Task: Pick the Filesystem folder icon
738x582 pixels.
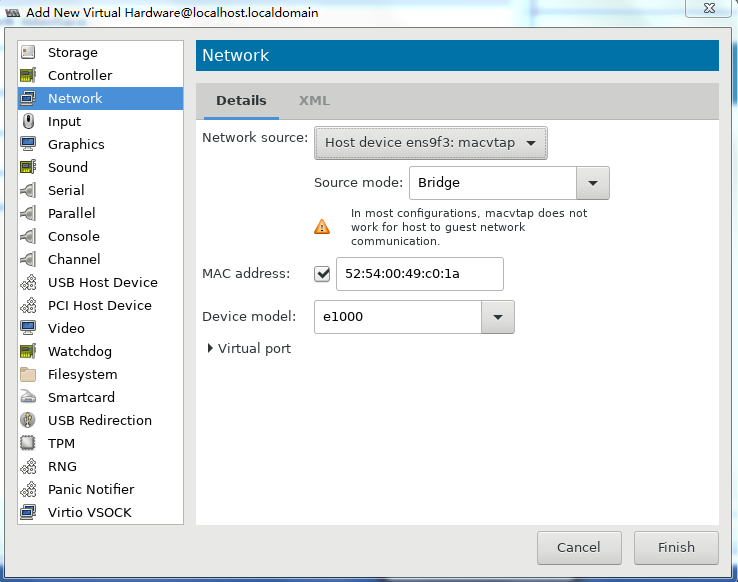Action: pyautogui.click(x=28, y=375)
